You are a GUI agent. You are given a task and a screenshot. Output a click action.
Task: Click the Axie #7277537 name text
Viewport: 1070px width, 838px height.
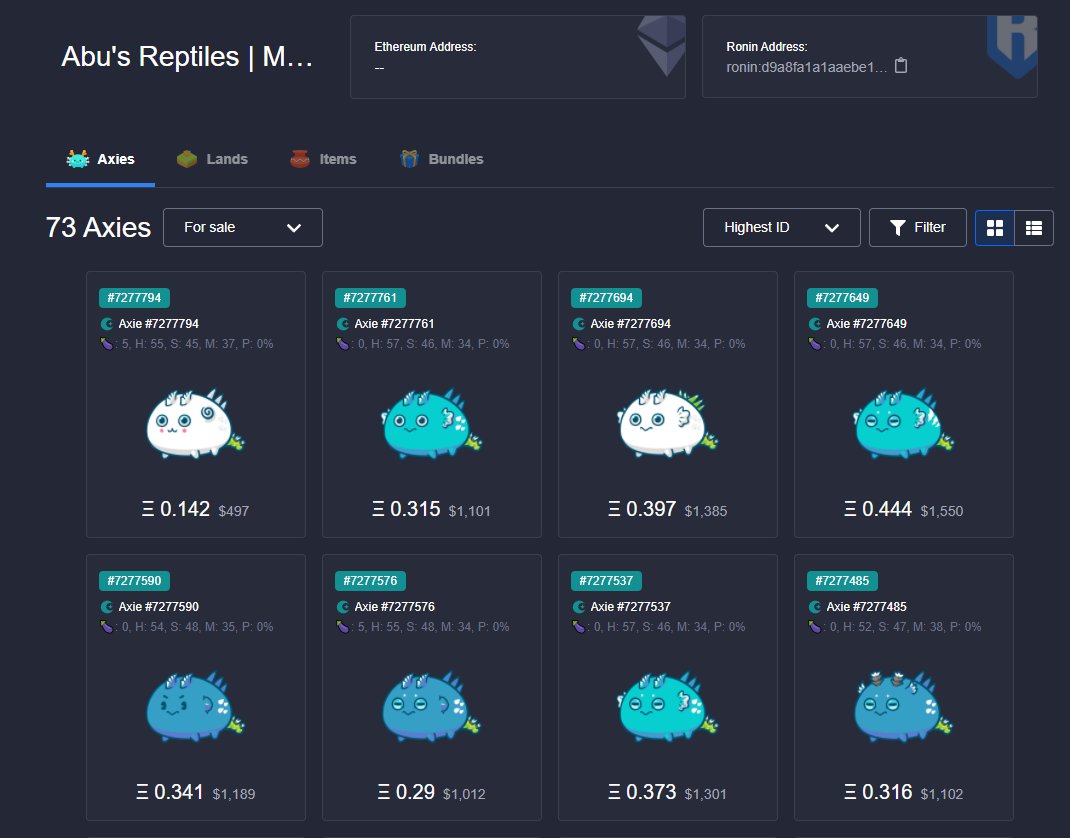click(x=631, y=607)
